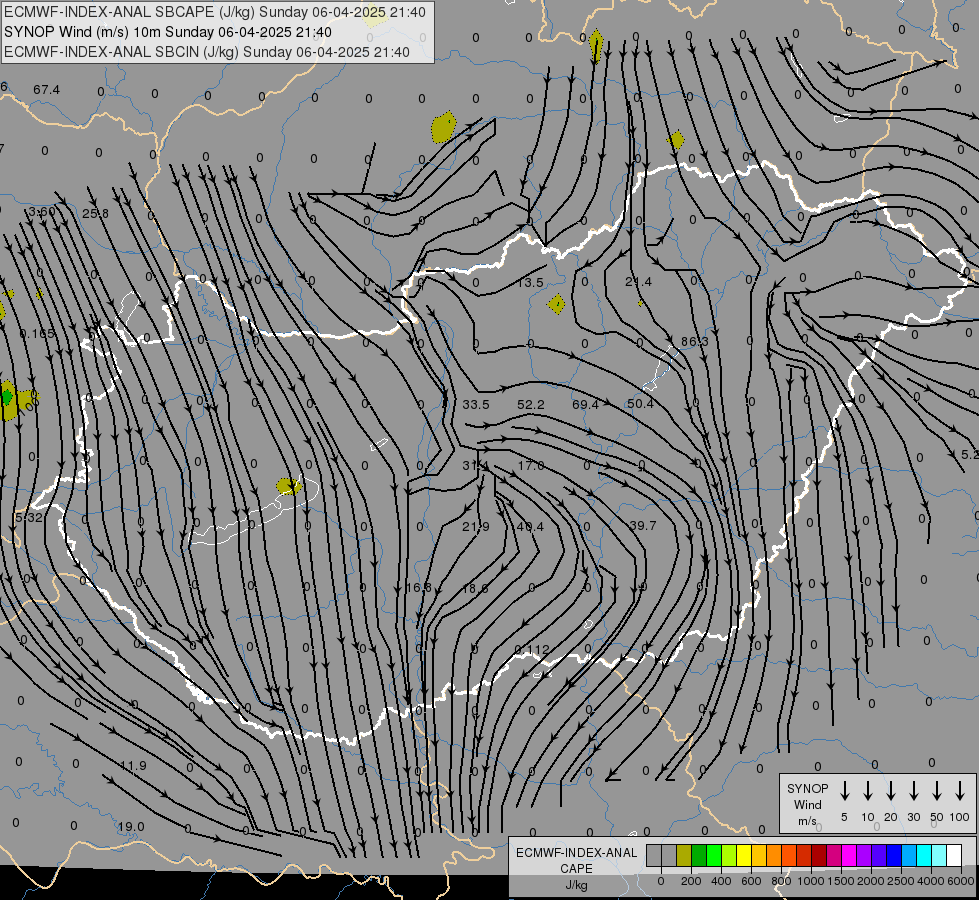This screenshot has width=979, height=900.
Task: Click the map value 86.3
Action: (694, 342)
